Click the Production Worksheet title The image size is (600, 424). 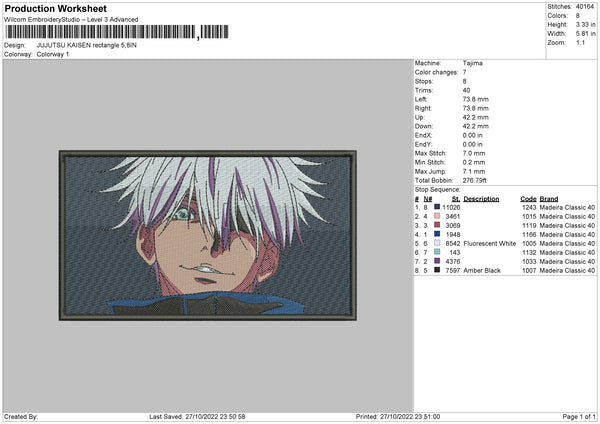55,8
